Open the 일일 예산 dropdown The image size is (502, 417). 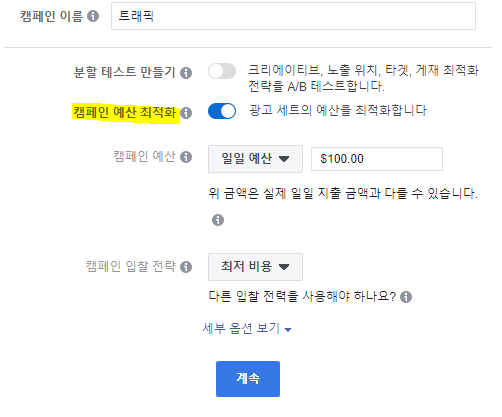[255, 159]
